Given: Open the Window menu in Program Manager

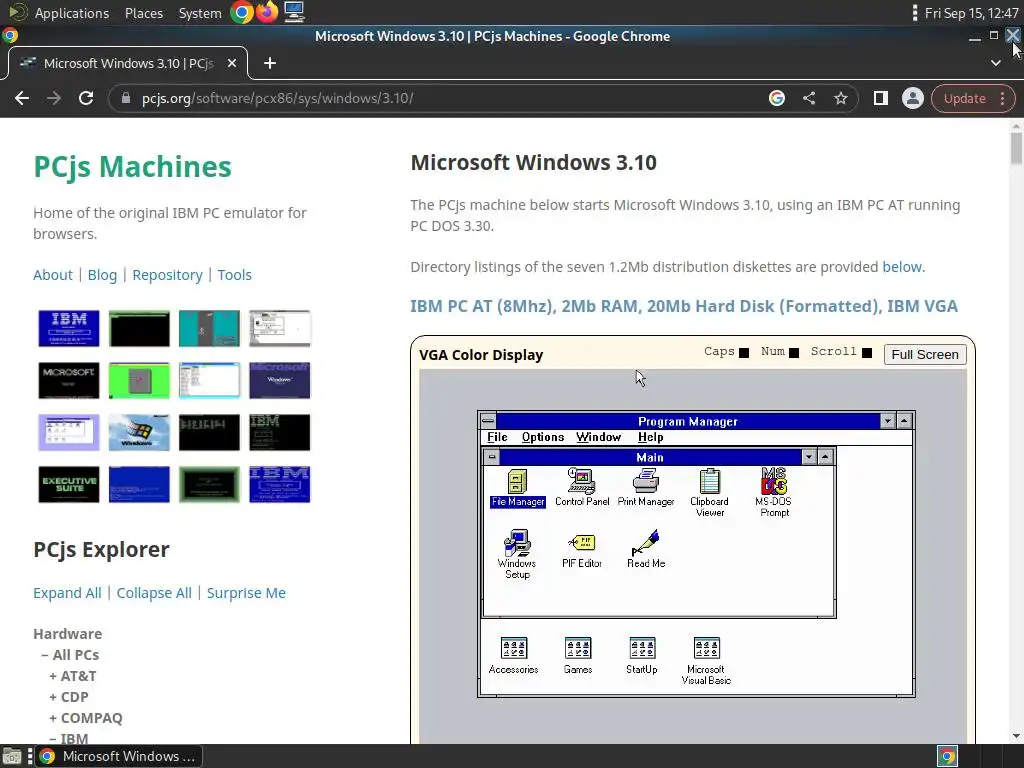Looking at the screenshot, I should pos(598,437).
